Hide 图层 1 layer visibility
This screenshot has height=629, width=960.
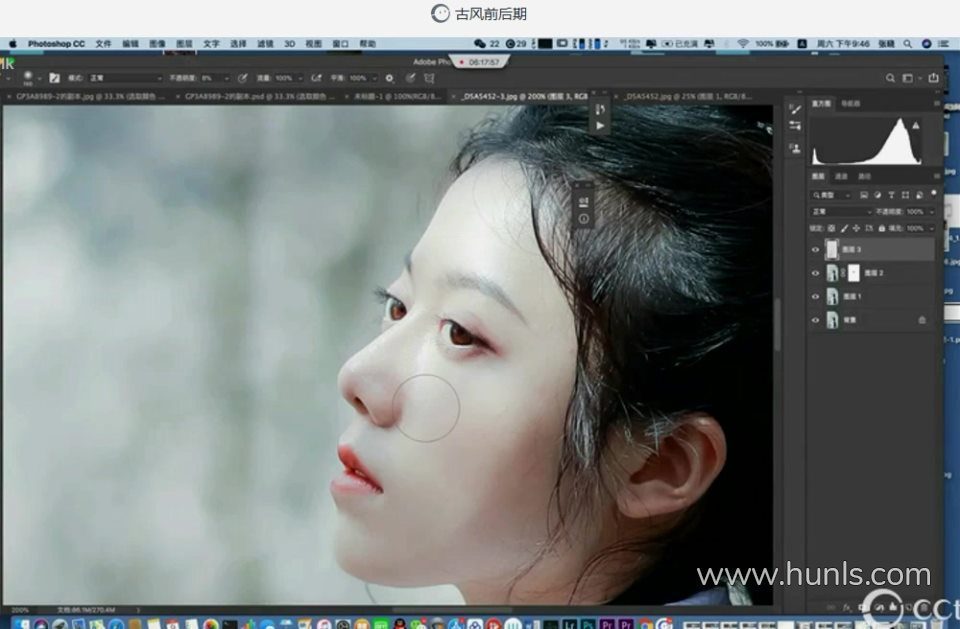(x=816, y=296)
